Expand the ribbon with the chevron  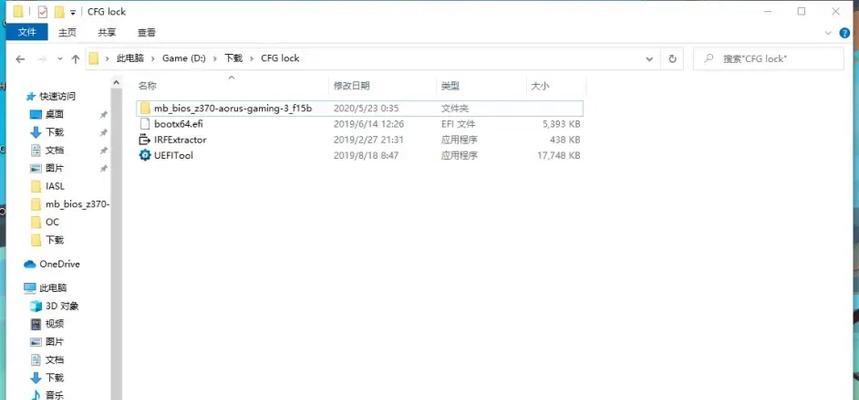[828, 33]
